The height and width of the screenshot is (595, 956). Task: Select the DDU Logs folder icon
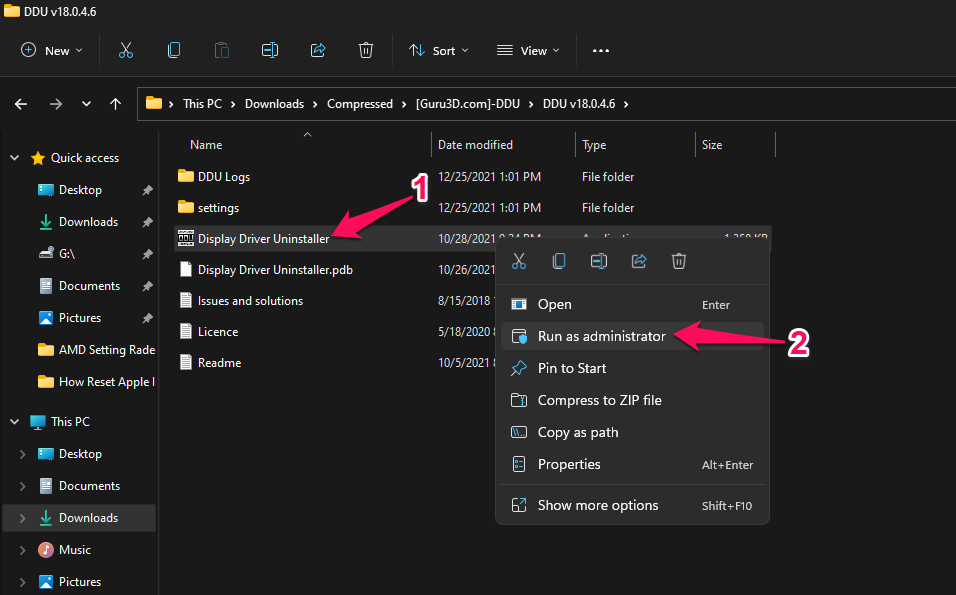click(186, 176)
